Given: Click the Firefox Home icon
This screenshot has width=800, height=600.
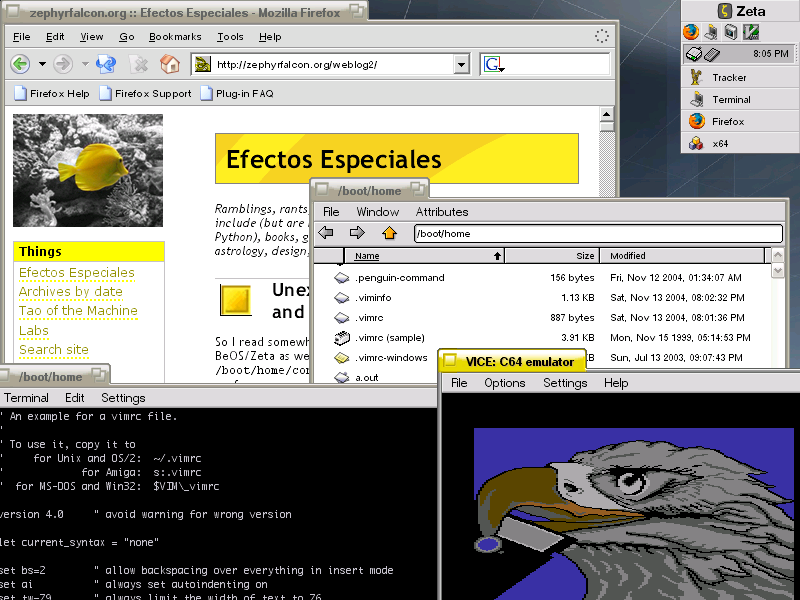Looking at the screenshot, I should pos(170,64).
